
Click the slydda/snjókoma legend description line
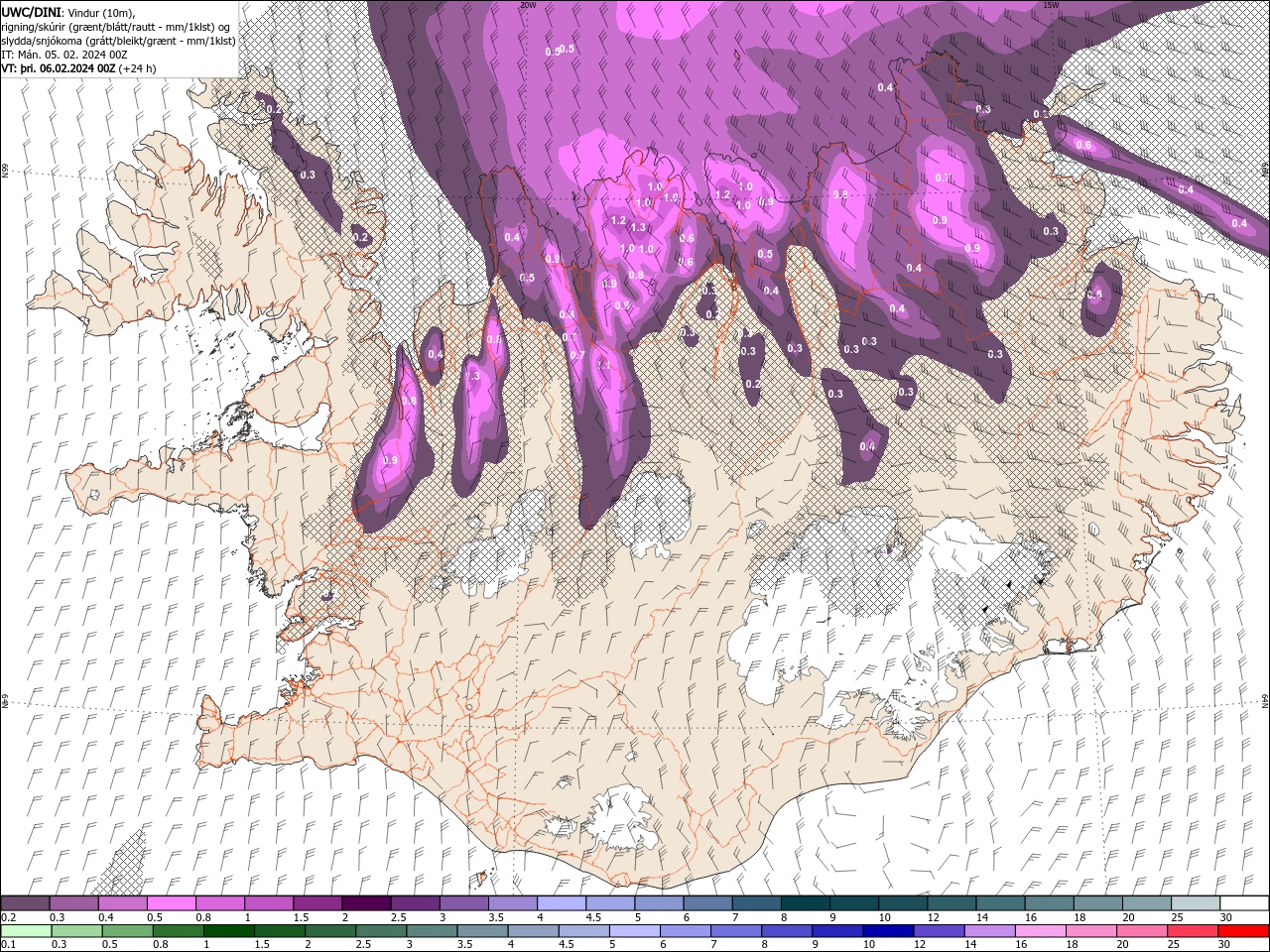[x=118, y=41]
